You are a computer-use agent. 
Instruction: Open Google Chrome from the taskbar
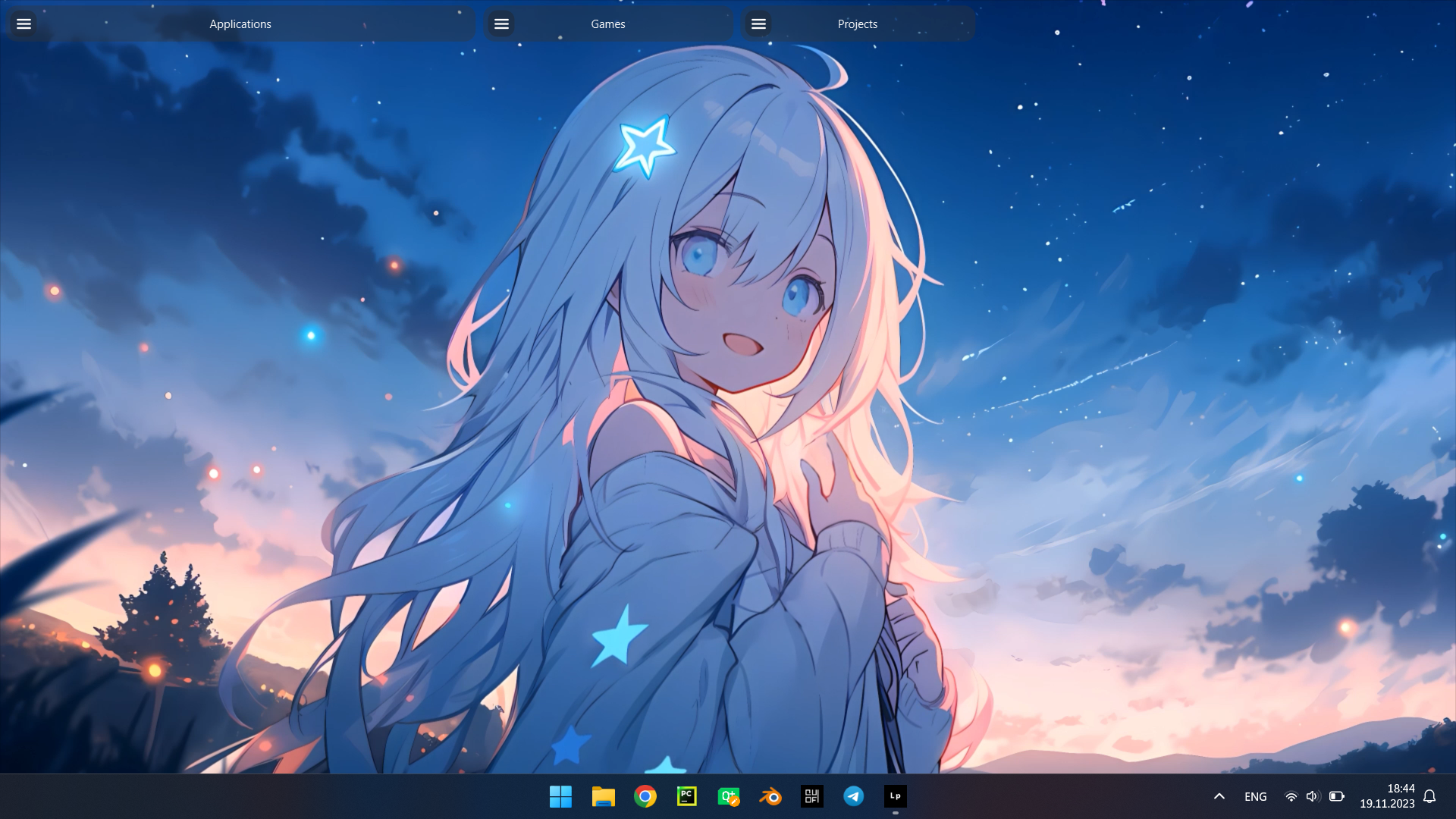[645, 796]
